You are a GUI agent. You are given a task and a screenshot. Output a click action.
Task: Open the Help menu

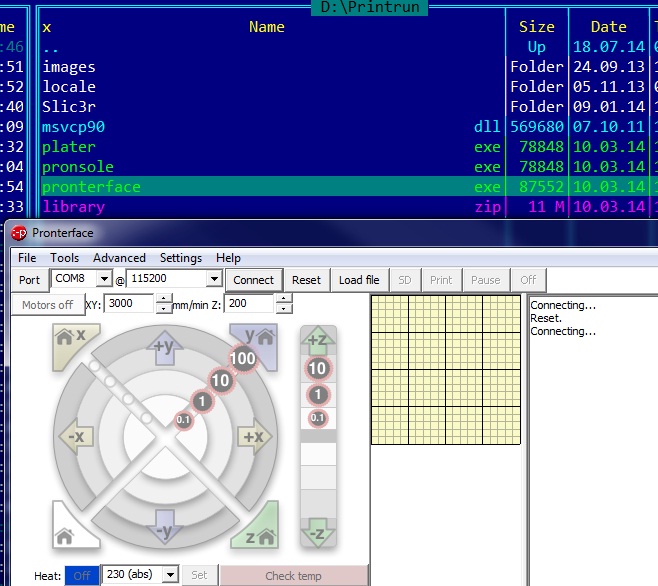pyautogui.click(x=228, y=258)
